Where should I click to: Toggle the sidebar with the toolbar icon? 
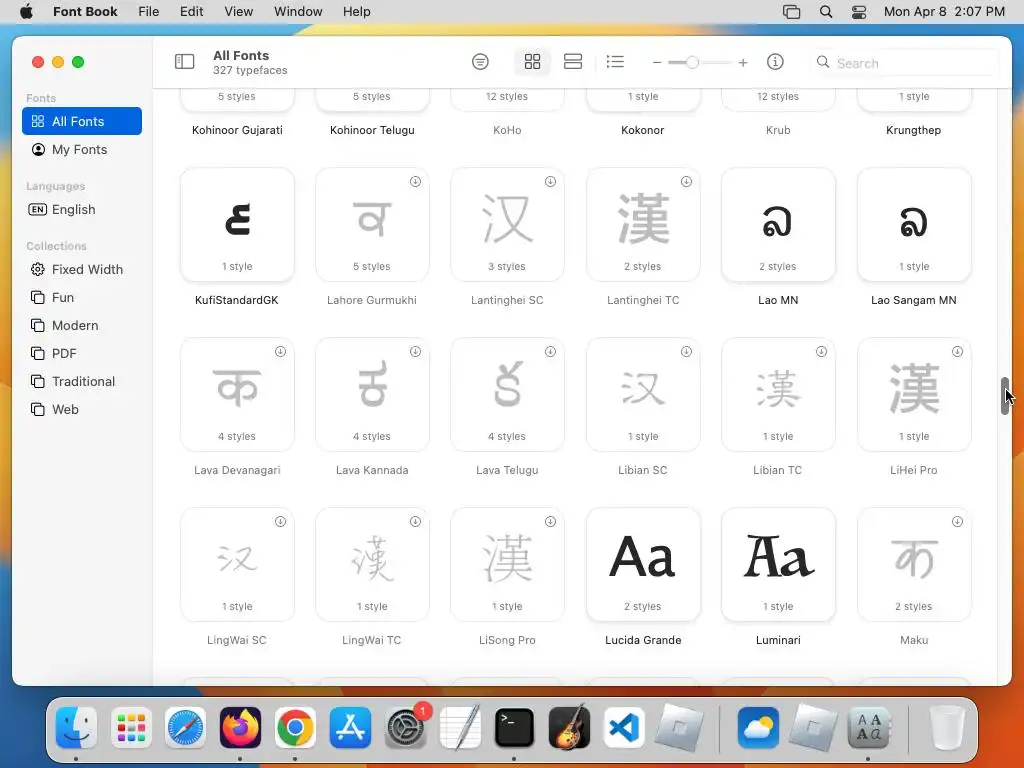pyautogui.click(x=184, y=62)
